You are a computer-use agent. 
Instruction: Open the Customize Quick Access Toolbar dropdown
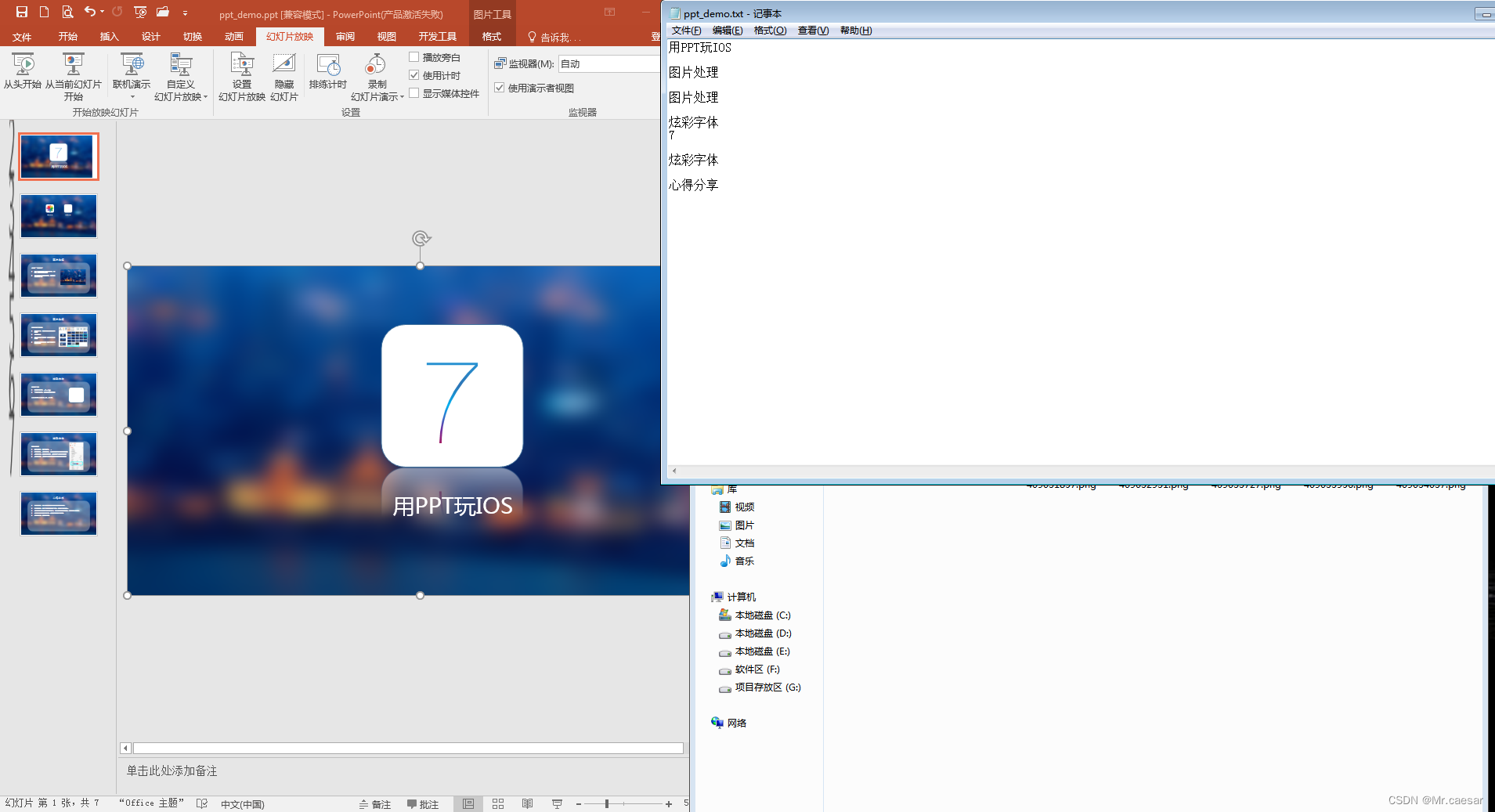pos(185,13)
